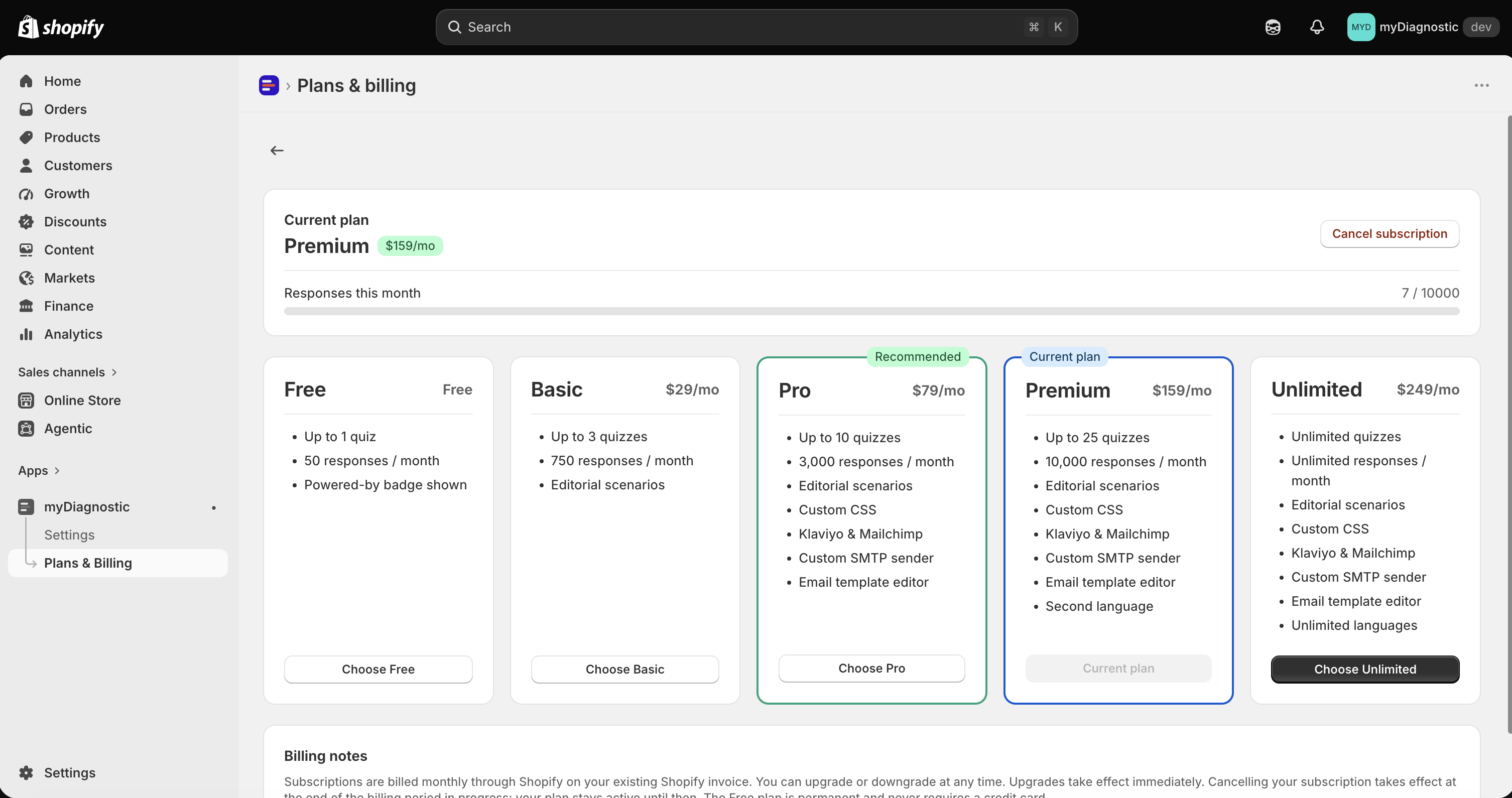Click the Analytics bar chart icon

26,334
